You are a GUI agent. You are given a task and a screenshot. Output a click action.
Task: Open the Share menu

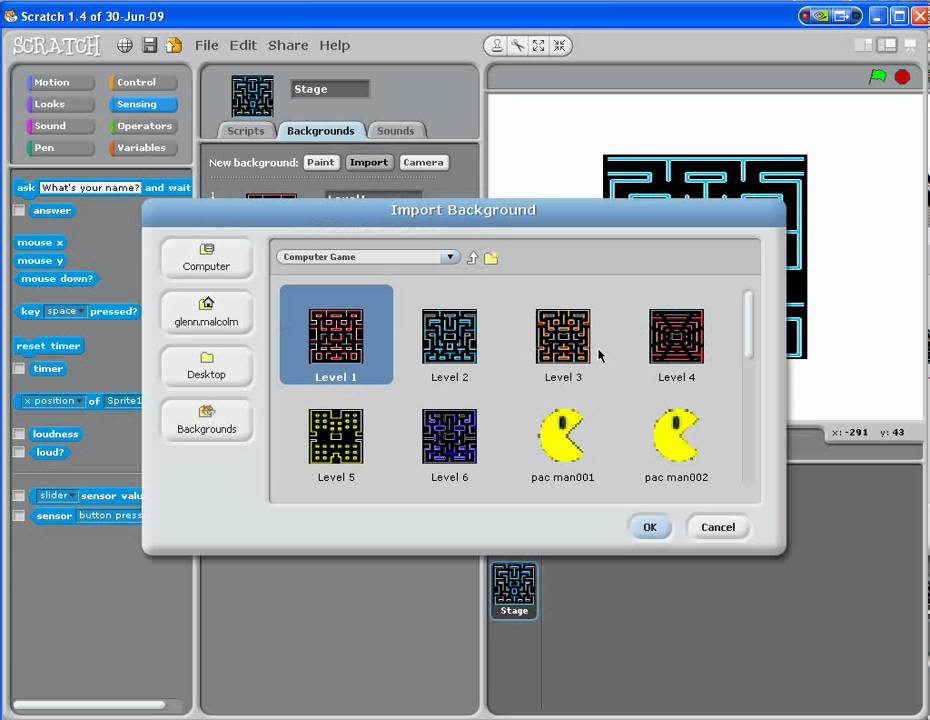click(x=288, y=45)
